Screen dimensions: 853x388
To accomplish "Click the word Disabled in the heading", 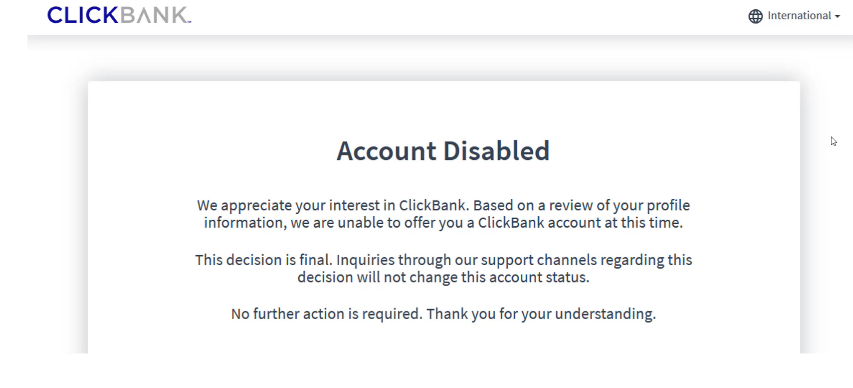I will point(496,151).
